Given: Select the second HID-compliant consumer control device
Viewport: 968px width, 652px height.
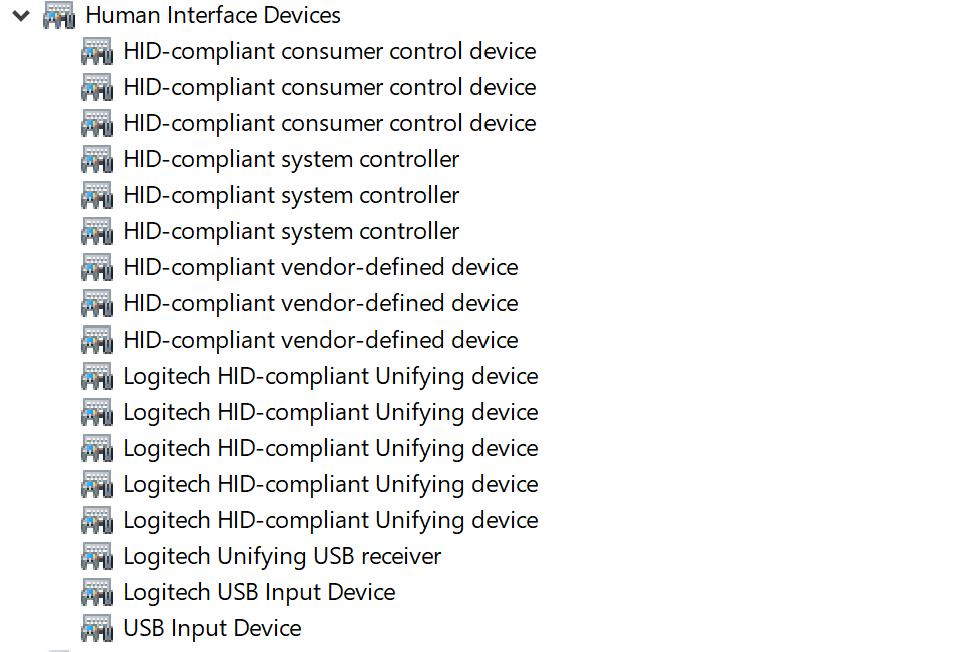Looking at the screenshot, I should [329, 87].
